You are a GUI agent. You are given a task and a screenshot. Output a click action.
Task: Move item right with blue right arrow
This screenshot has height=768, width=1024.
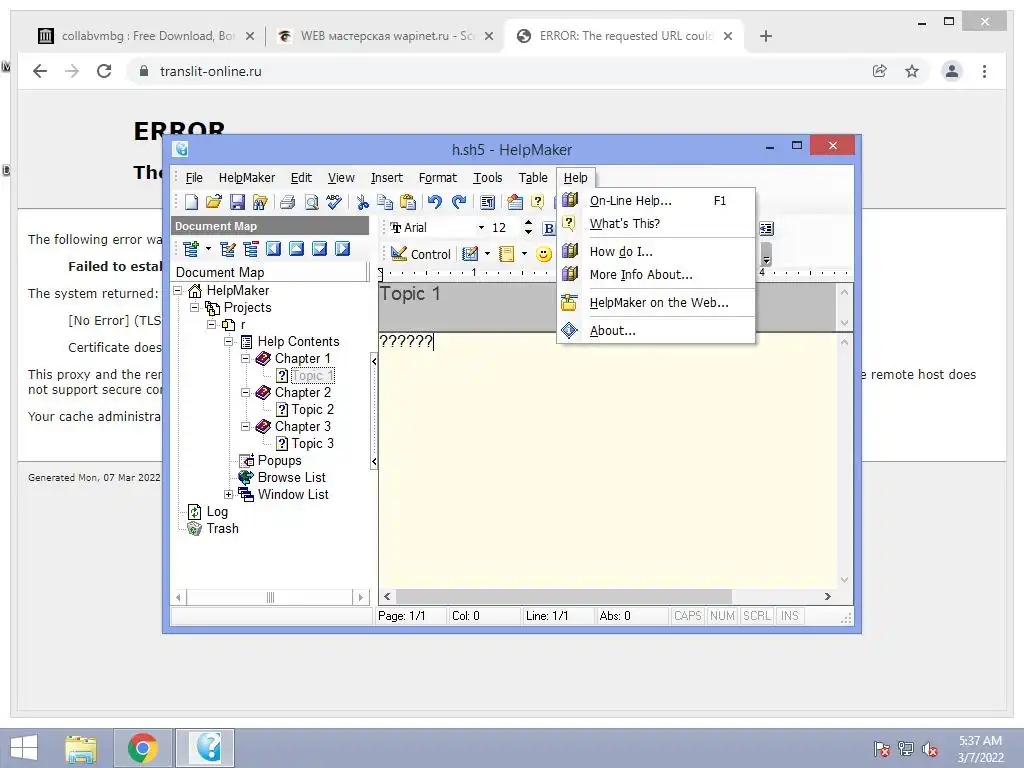click(342, 249)
